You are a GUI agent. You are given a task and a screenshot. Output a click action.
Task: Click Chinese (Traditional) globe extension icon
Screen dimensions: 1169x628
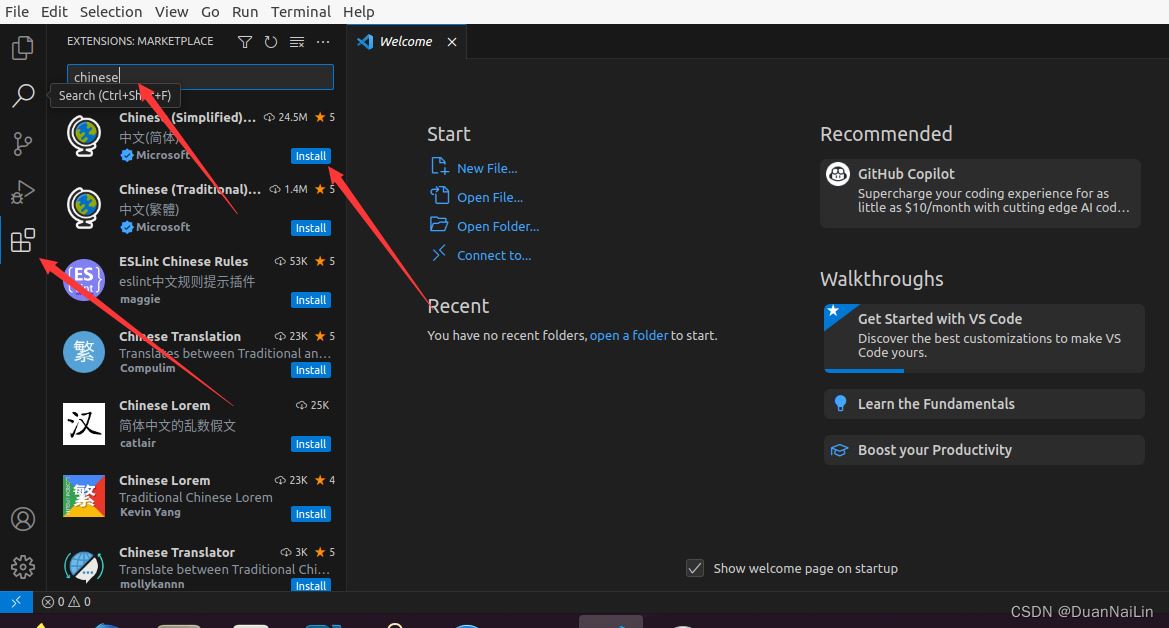click(84, 207)
